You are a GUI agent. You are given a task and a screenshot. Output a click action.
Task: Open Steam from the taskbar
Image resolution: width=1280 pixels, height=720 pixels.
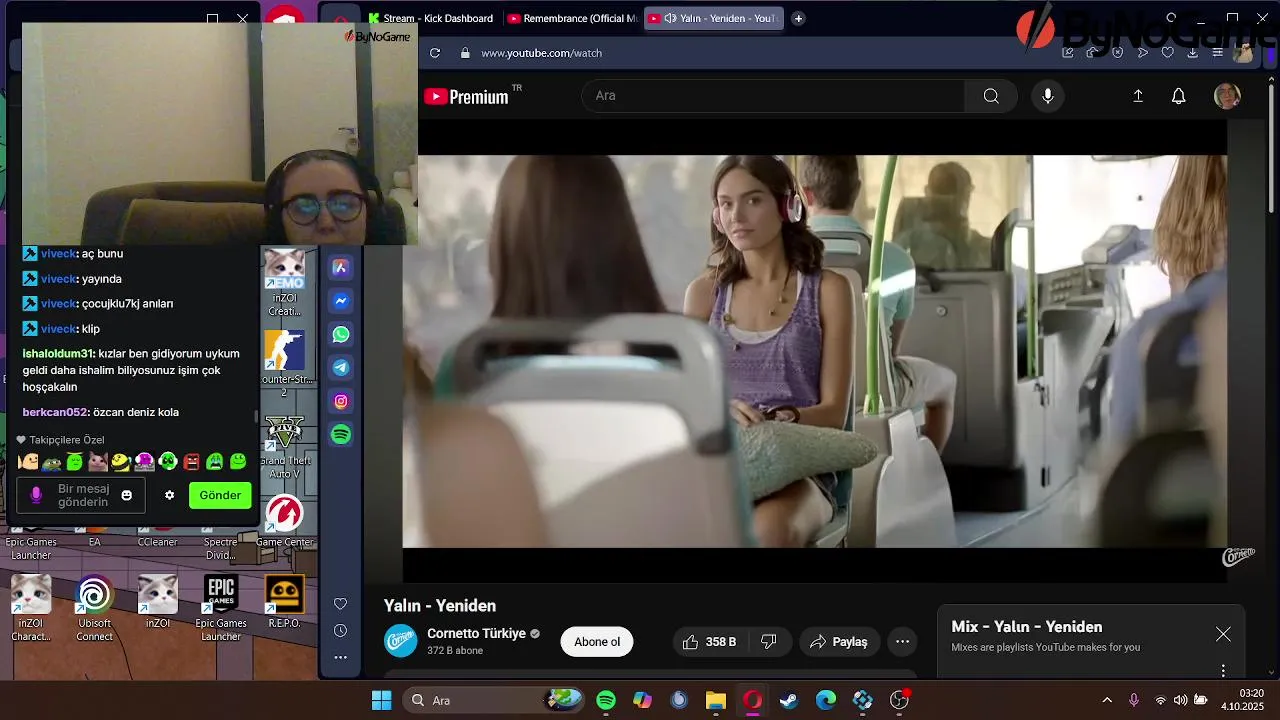[789, 700]
